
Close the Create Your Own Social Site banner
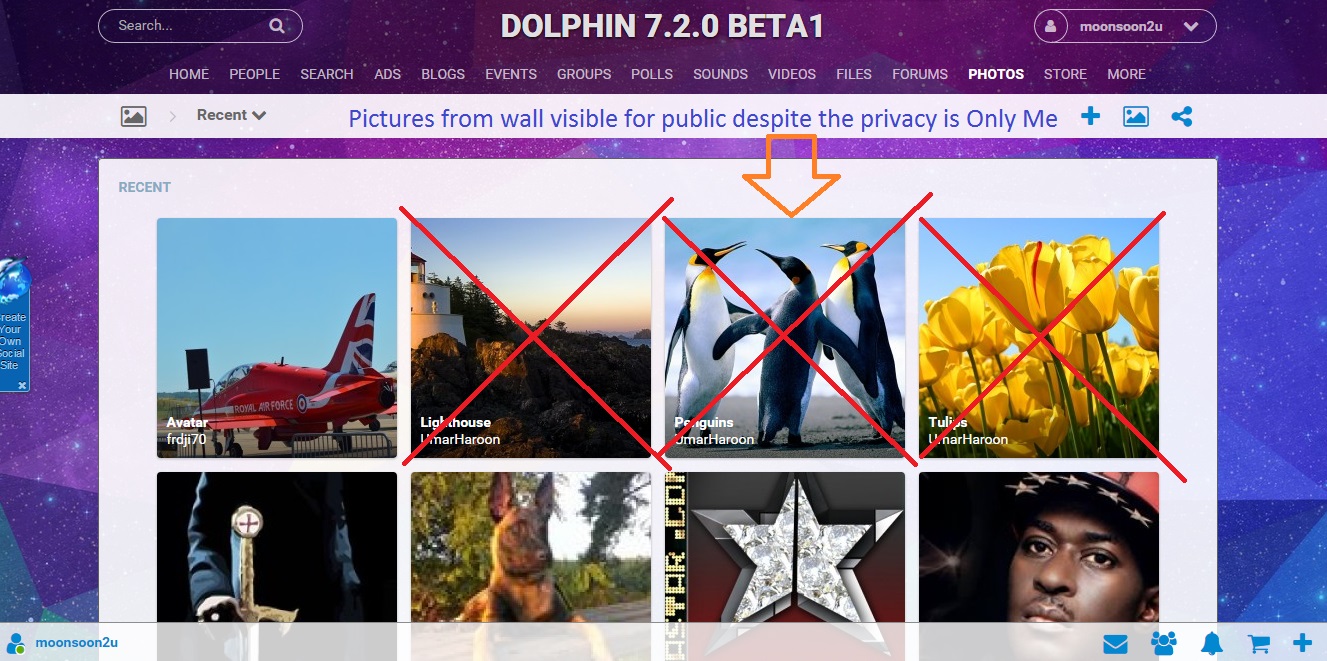pos(22,385)
